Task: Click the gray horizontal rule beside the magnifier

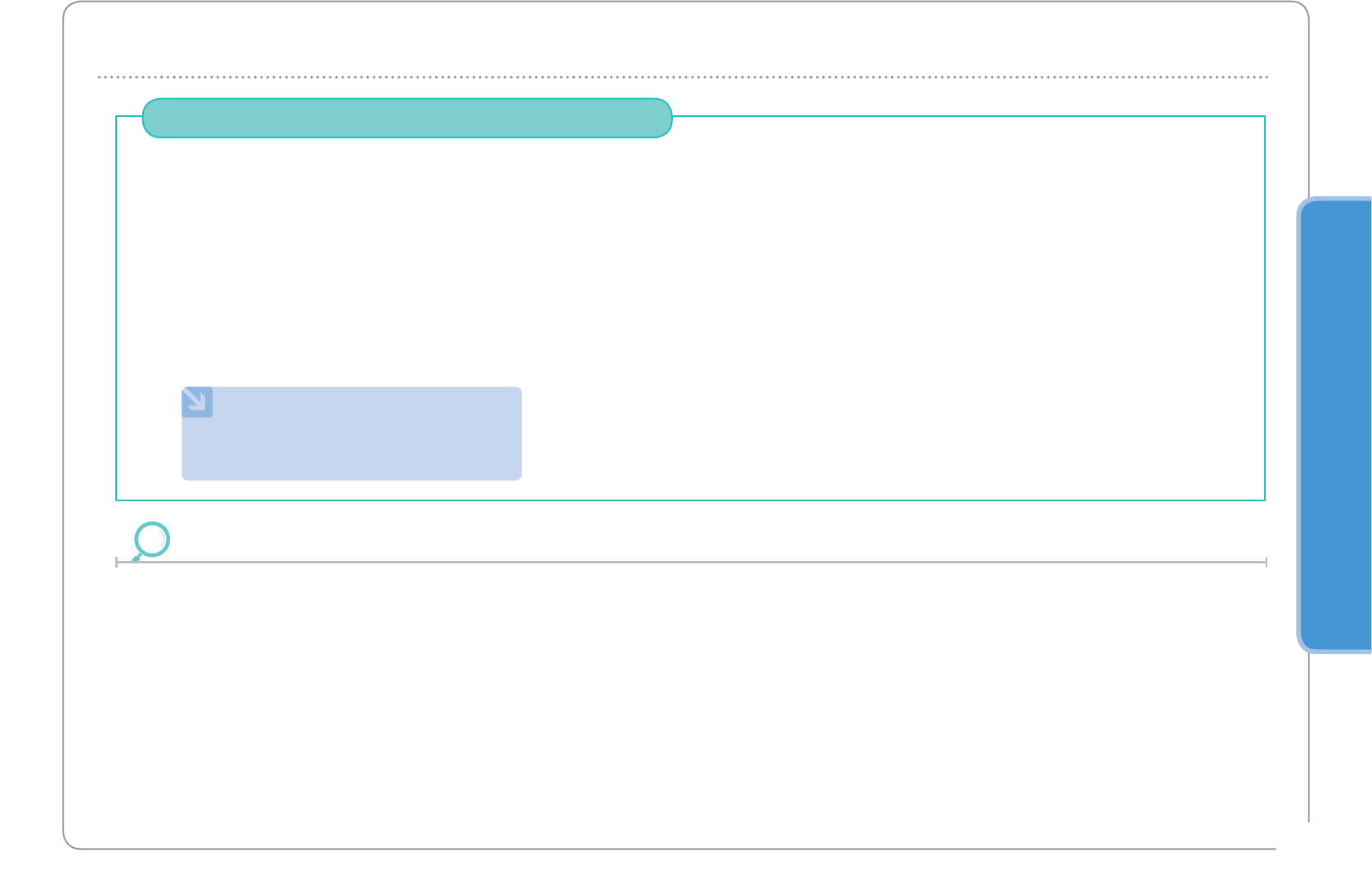Action: [695, 562]
